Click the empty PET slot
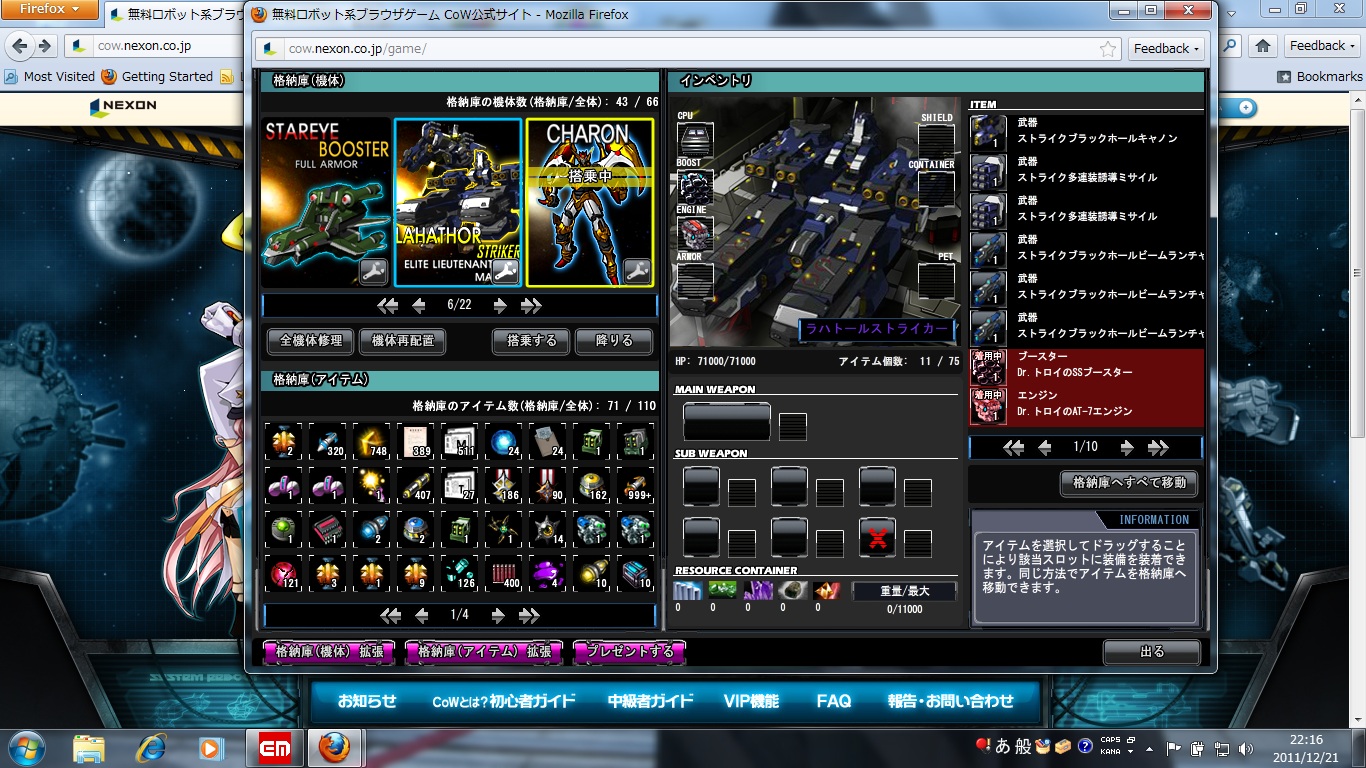Viewport: 1366px width, 768px height. click(936, 281)
